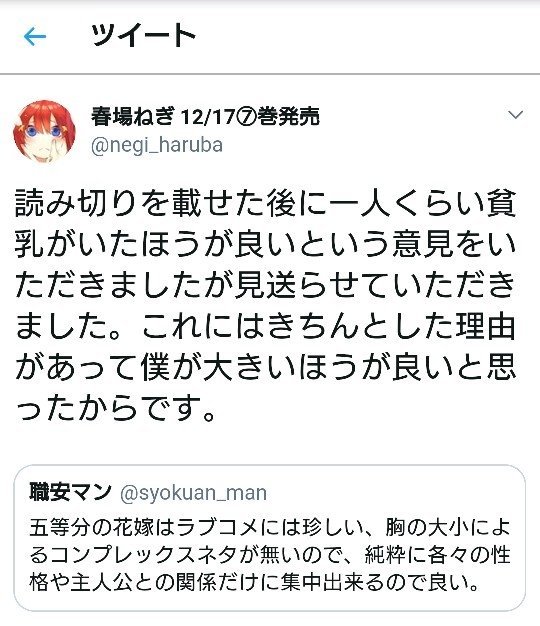The width and height of the screenshot is (540, 626).
Task: Click the quoted author name 職安マン
Action: (x=70, y=492)
